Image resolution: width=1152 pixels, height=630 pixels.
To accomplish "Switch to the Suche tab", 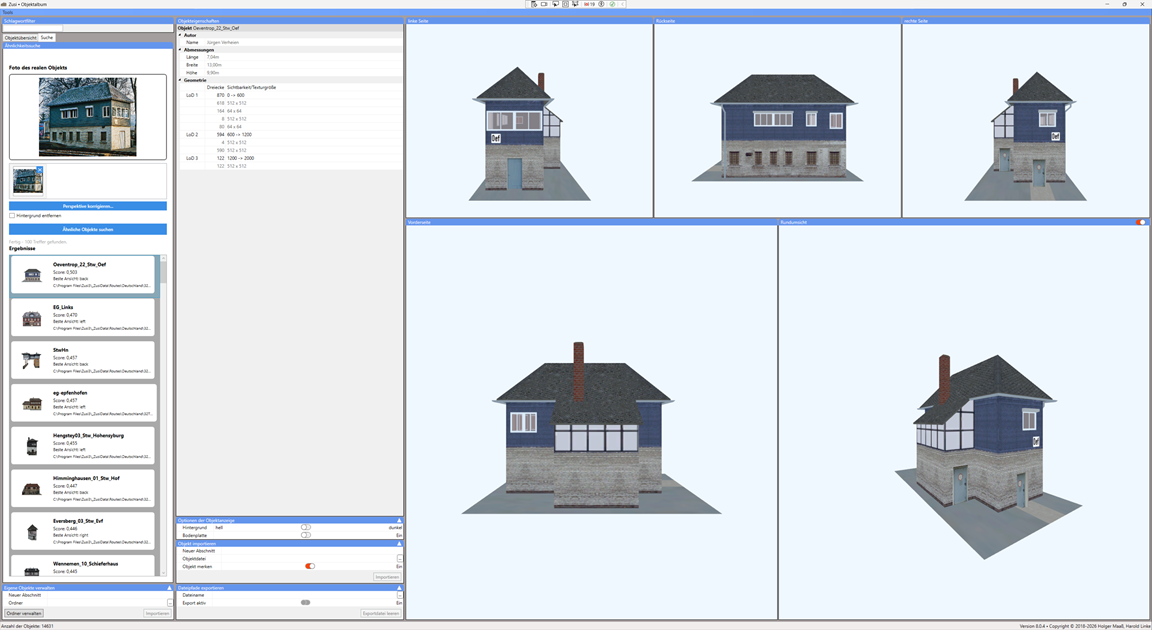I will [46, 37].
